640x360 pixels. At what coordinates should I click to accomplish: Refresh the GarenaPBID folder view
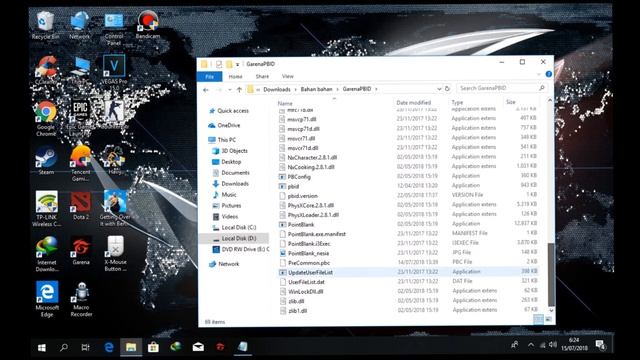click(447, 89)
